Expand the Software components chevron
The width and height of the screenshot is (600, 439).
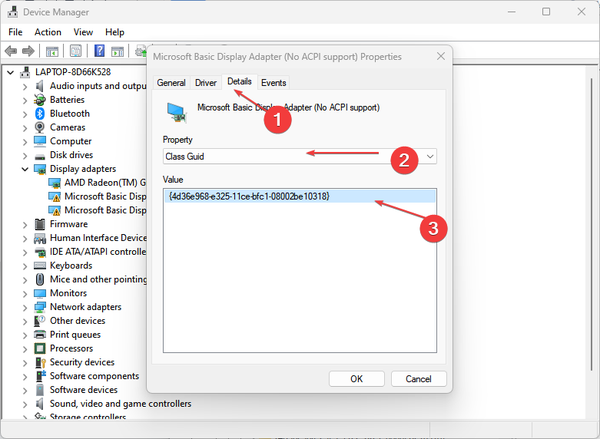(x=25, y=376)
